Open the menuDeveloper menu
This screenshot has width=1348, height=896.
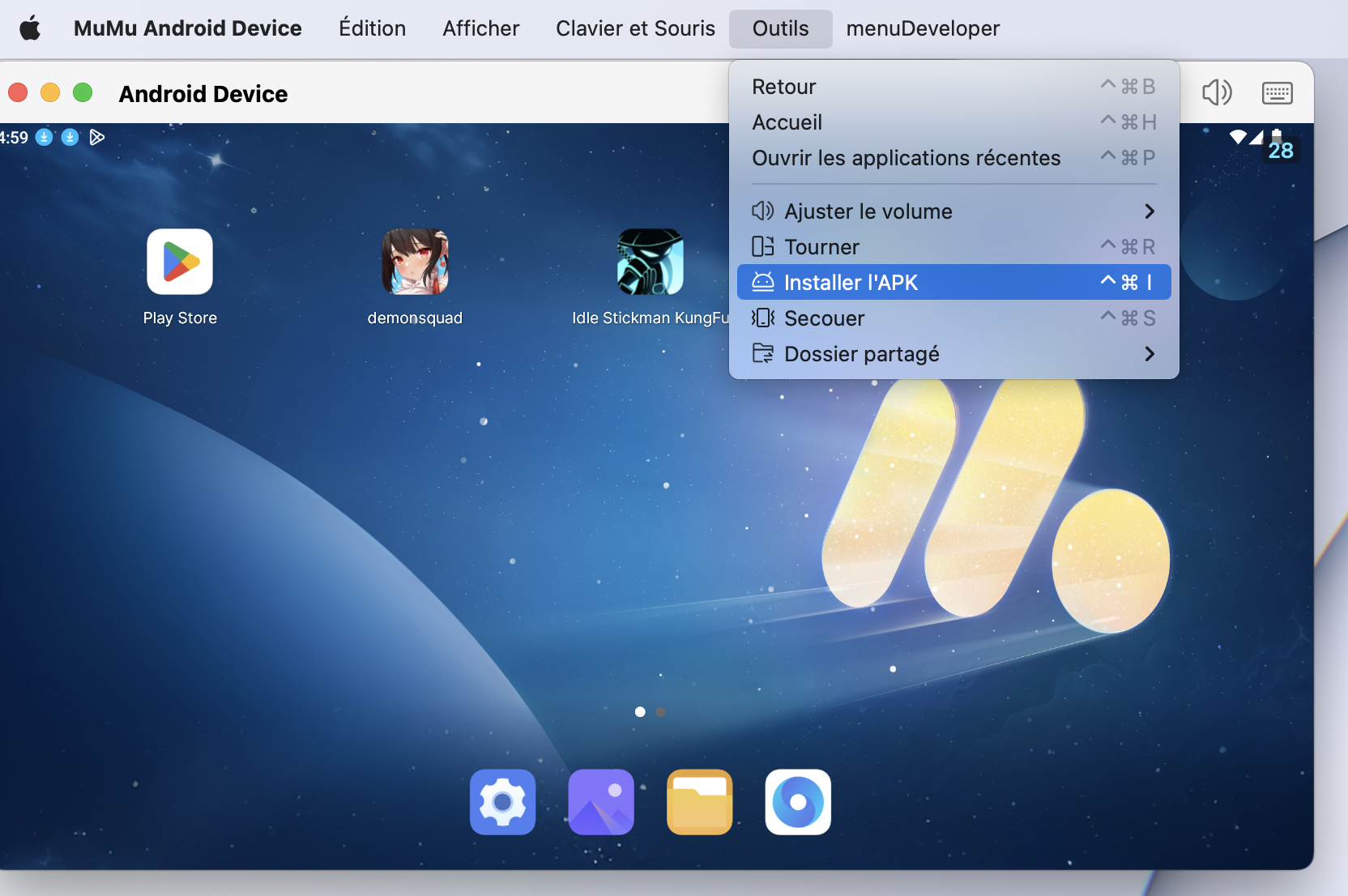click(x=924, y=28)
